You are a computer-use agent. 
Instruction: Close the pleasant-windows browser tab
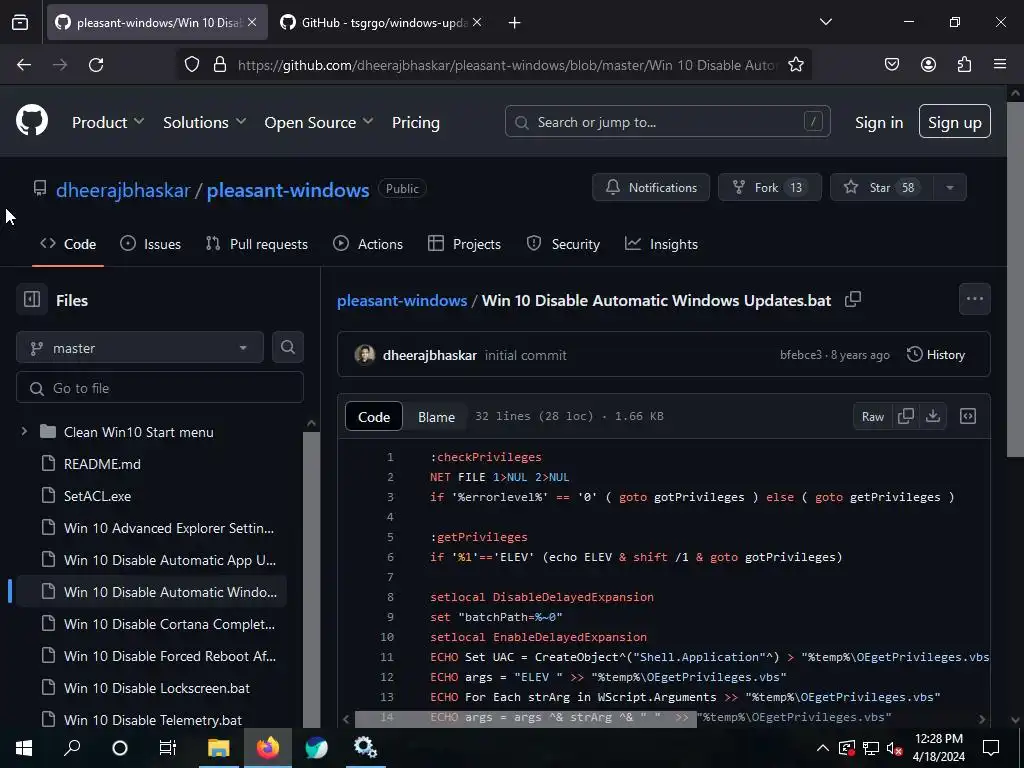point(252,22)
